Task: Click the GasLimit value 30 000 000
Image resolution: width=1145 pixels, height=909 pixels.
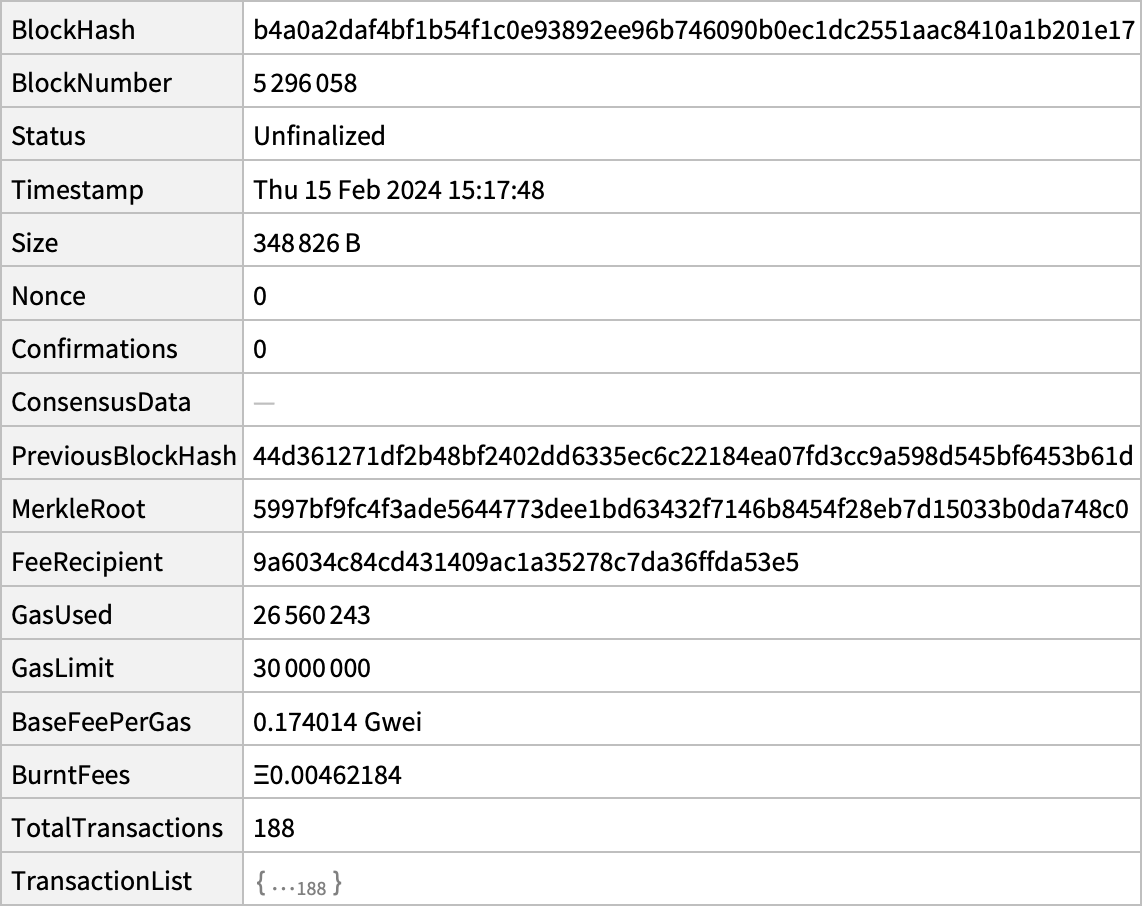Action: tap(312, 669)
